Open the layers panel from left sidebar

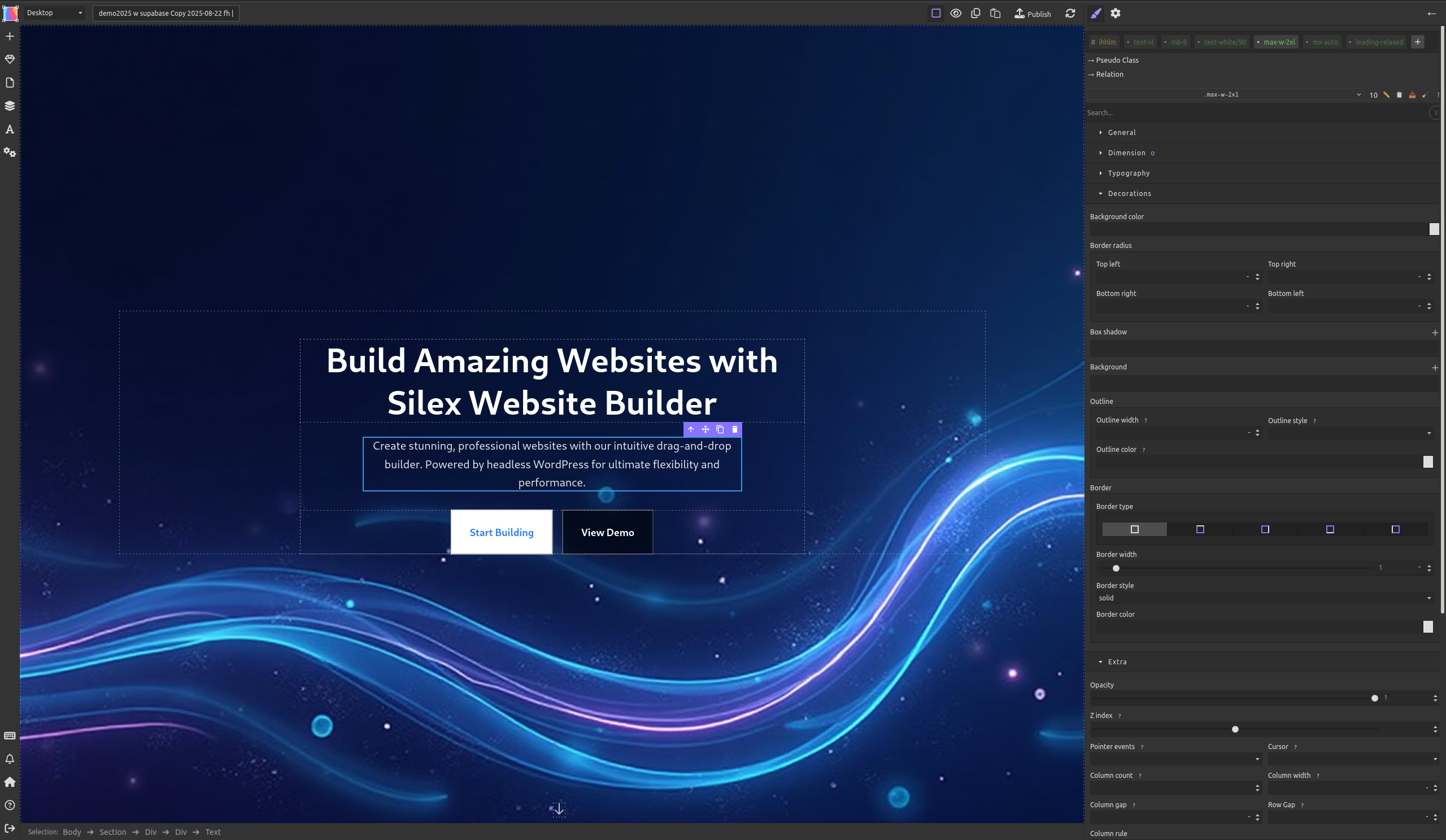pyautogui.click(x=10, y=106)
